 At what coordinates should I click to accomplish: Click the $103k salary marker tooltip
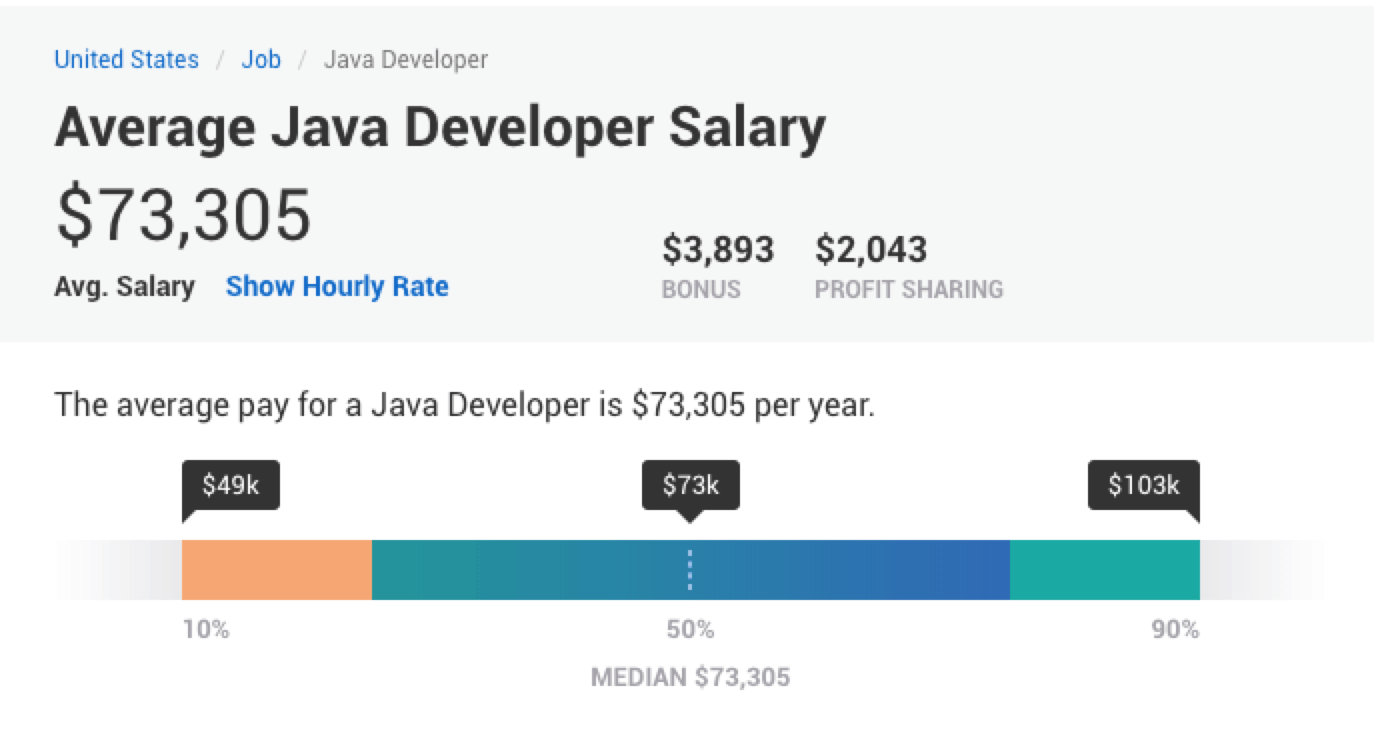(x=1143, y=485)
